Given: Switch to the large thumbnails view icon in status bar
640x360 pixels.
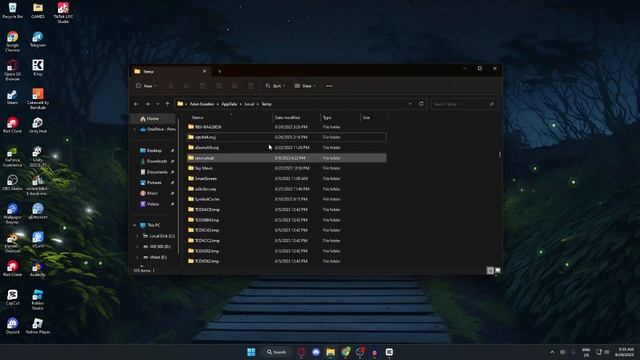Looking at the screenshot, I should pos(498,270).
